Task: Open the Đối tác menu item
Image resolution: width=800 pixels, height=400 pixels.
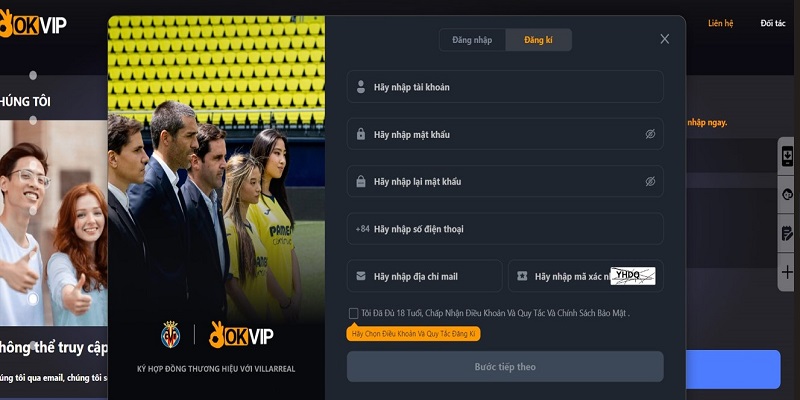Action: [773, 23]
